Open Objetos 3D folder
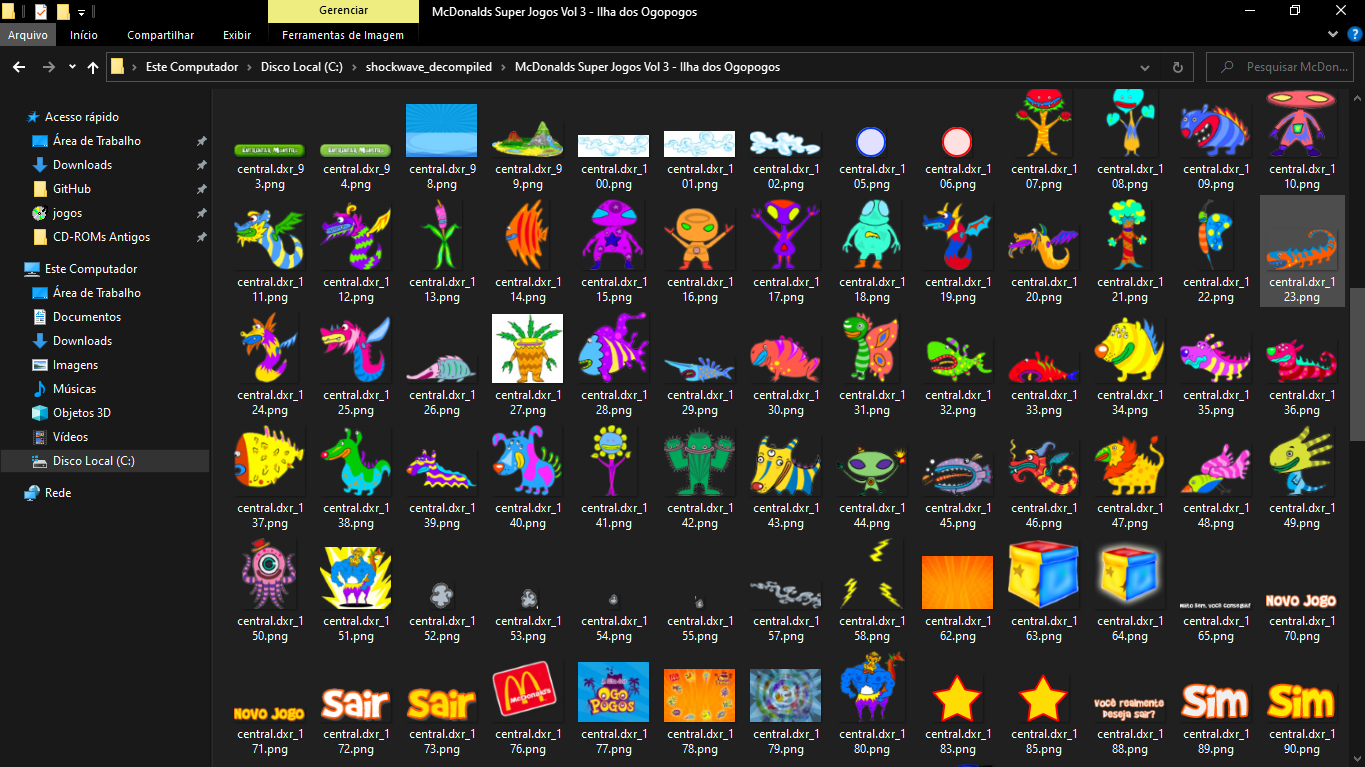1365x767 pixels. coord(81,413)
